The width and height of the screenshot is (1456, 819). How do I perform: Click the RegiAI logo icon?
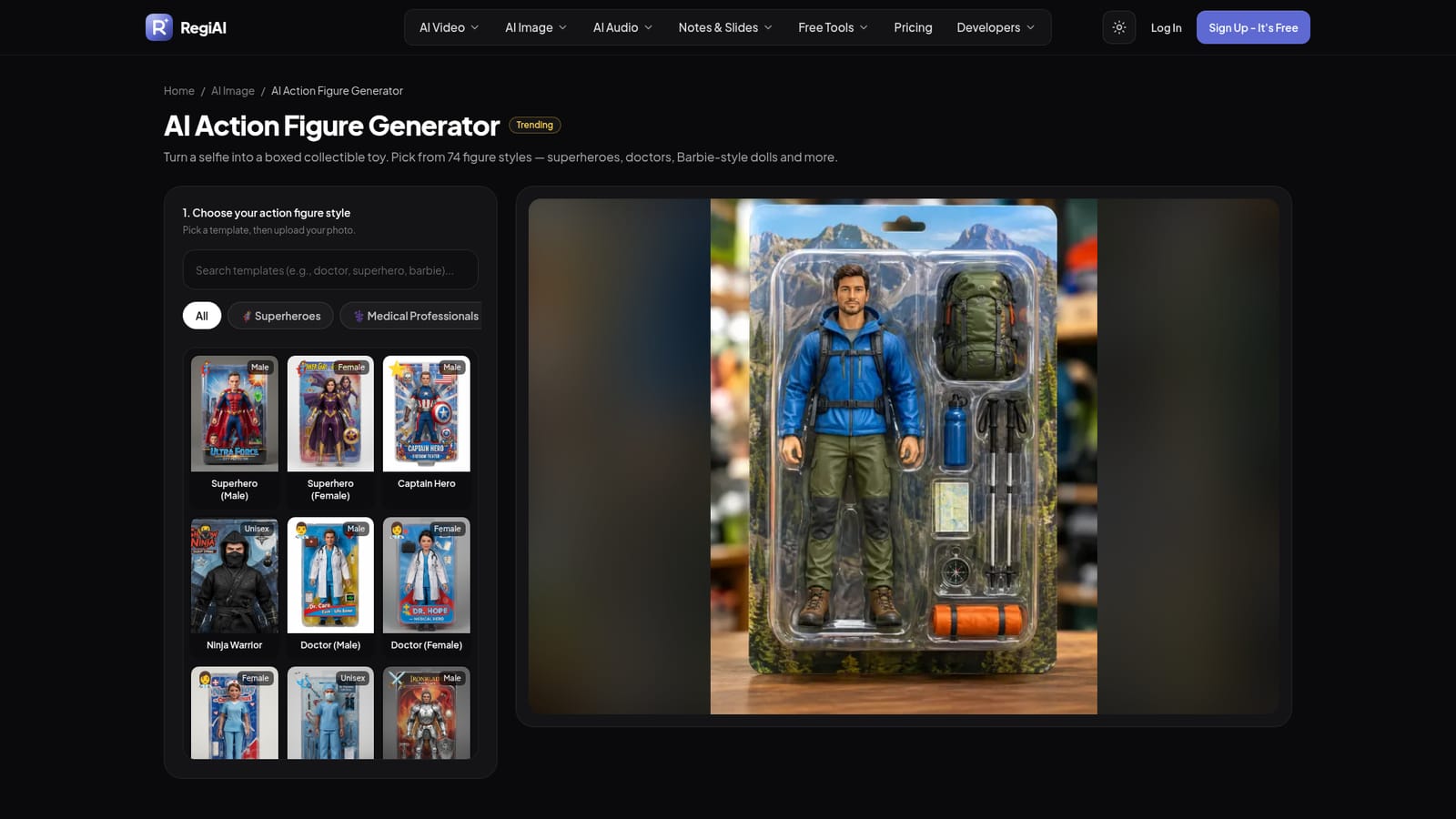coord(159,27)
